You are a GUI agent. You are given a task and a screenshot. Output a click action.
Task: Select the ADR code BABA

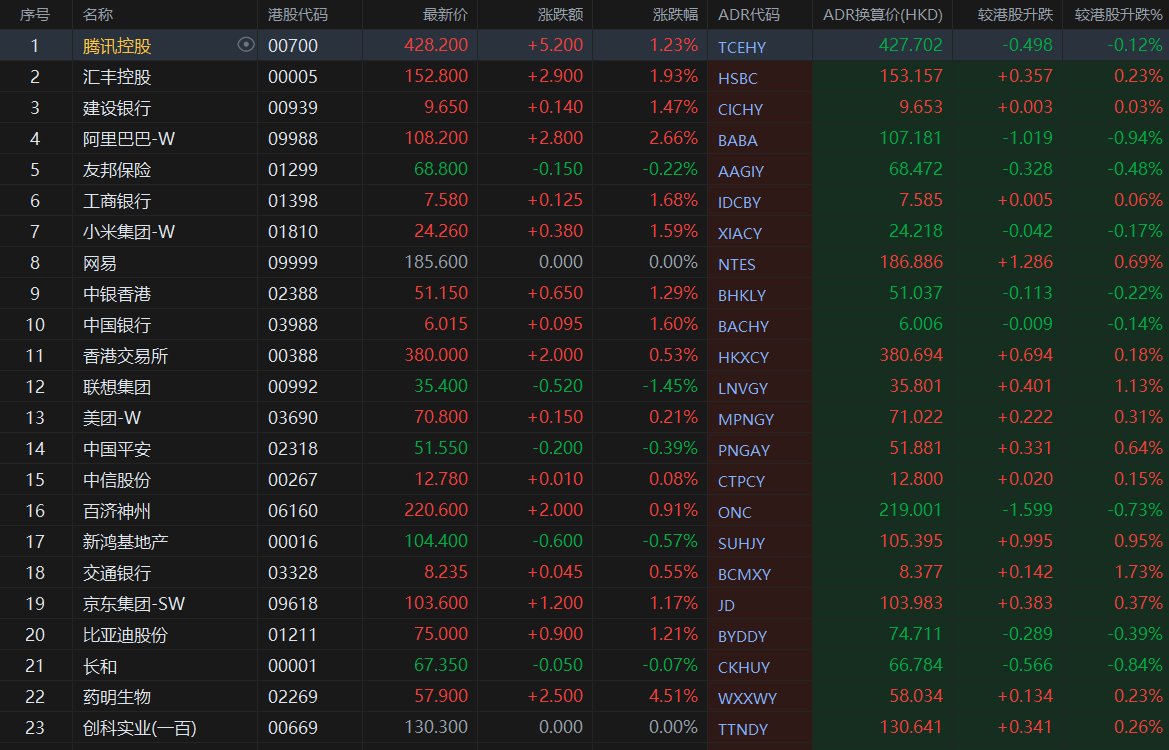[x=737, y=140]
